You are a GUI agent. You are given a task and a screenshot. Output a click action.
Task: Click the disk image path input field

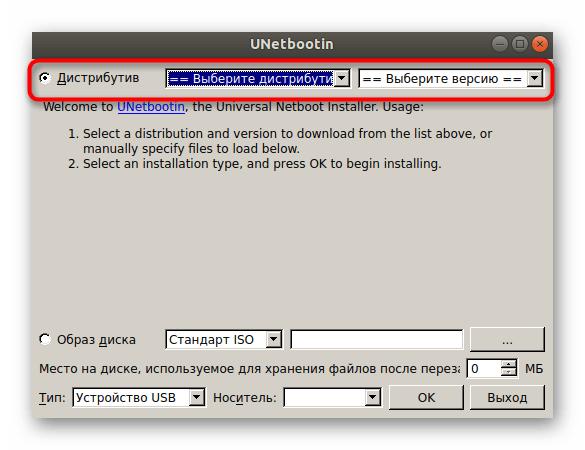[x=377, y=340]
